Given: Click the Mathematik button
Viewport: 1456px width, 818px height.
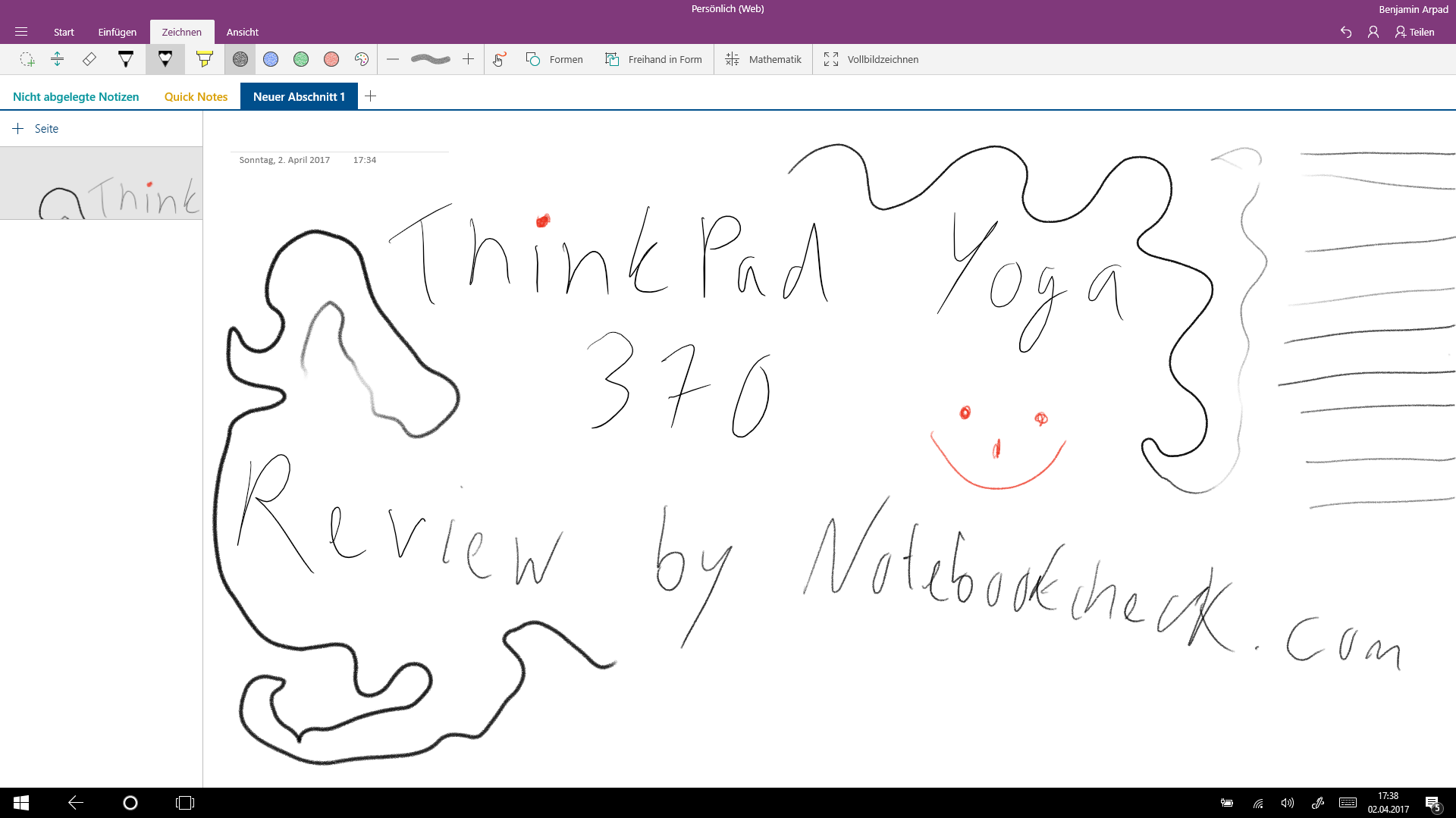Looking at the screenshot, I should [x=764, y=59].
